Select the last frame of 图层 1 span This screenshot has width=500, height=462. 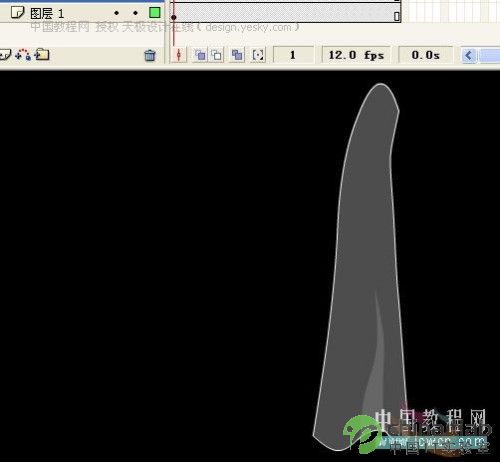tap(397, 16)
